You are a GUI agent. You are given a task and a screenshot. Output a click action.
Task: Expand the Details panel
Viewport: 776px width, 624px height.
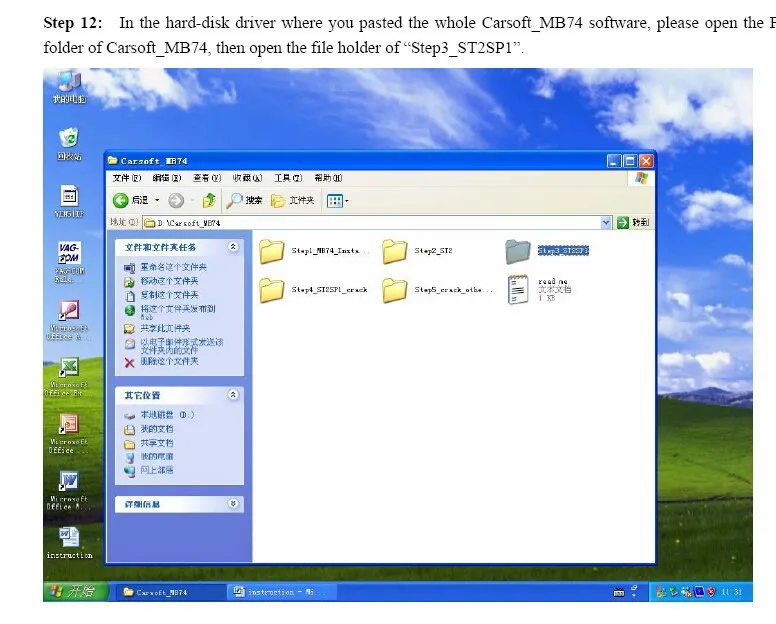[233, 503]
